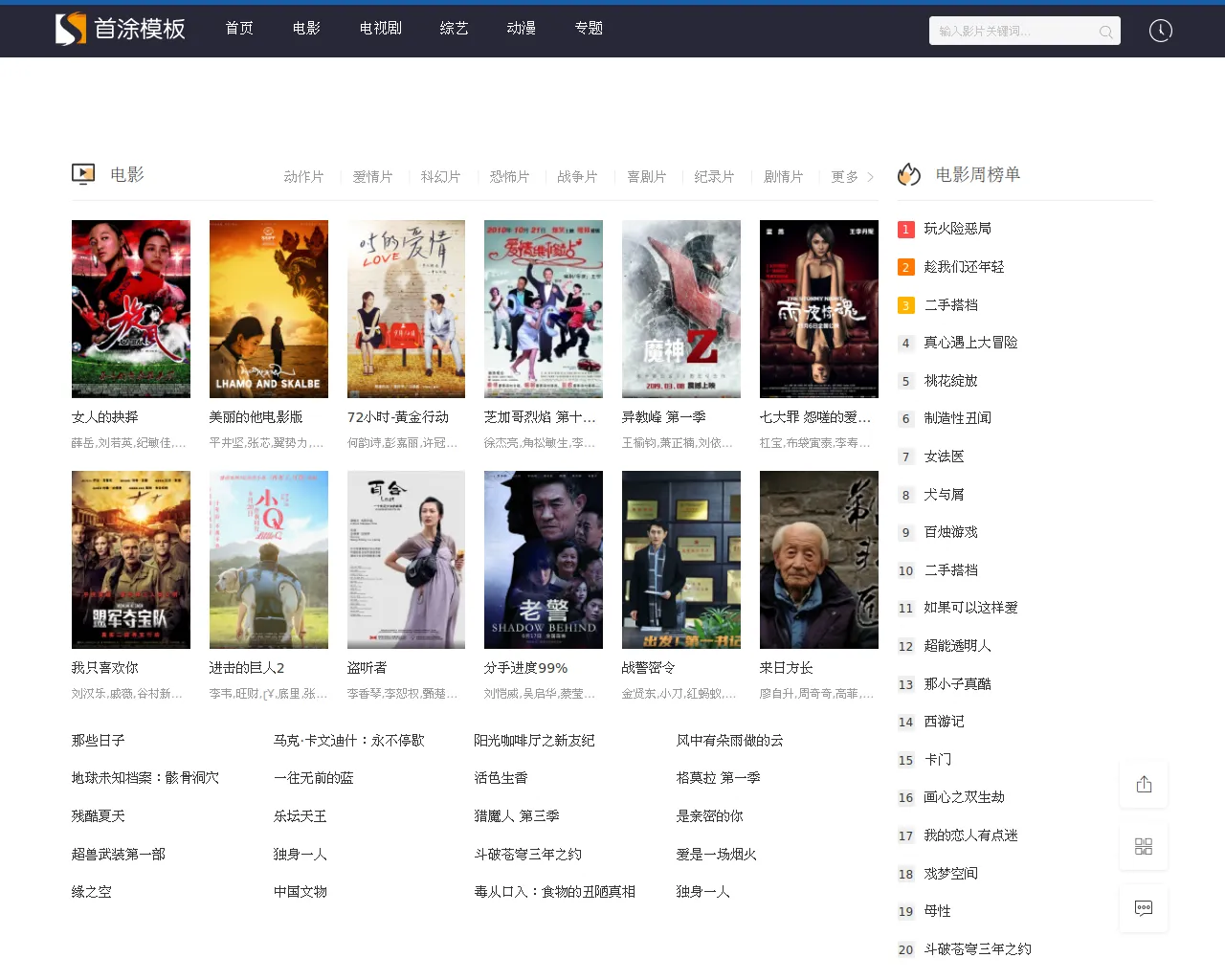Open the 电视剧 navigation menu

click(x=379, y=28)
